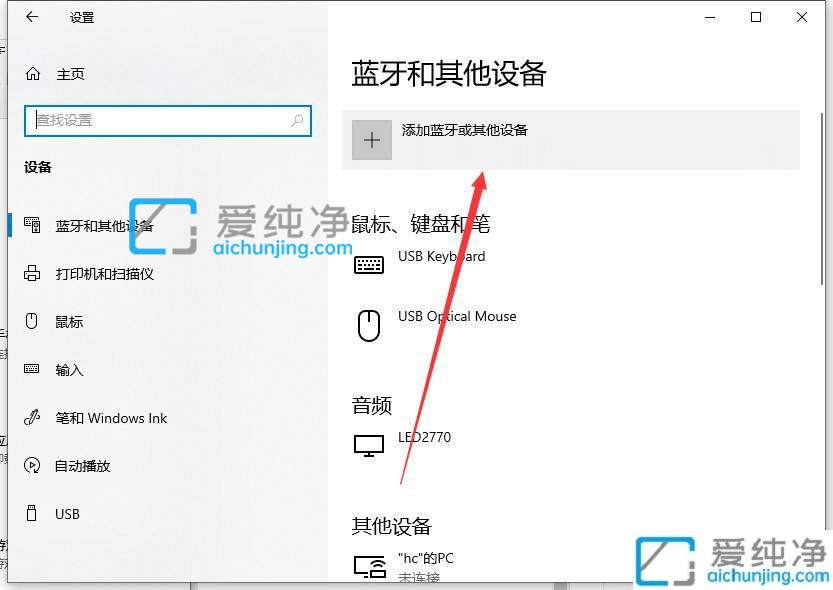The width and height of the screenshot is (833, 590).
Task: Select the pen icon for 笔和 Windows Ink
Action: coord(33,418)
